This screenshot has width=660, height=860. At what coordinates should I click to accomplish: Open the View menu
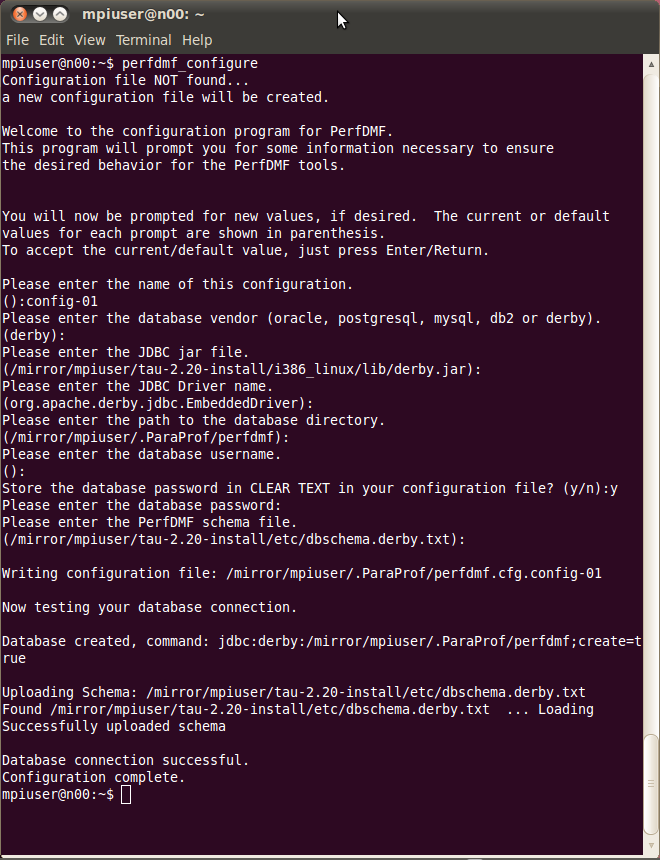tap(89, 40)
